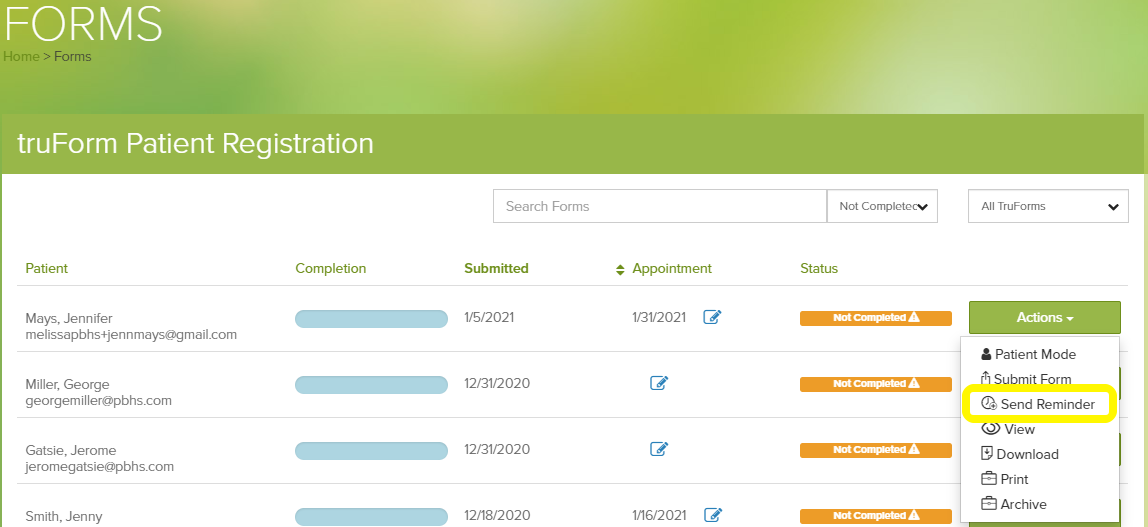1148x527 pixels.
Task: Click the Patient Mode person icon
Action: [x=986, y=354]
